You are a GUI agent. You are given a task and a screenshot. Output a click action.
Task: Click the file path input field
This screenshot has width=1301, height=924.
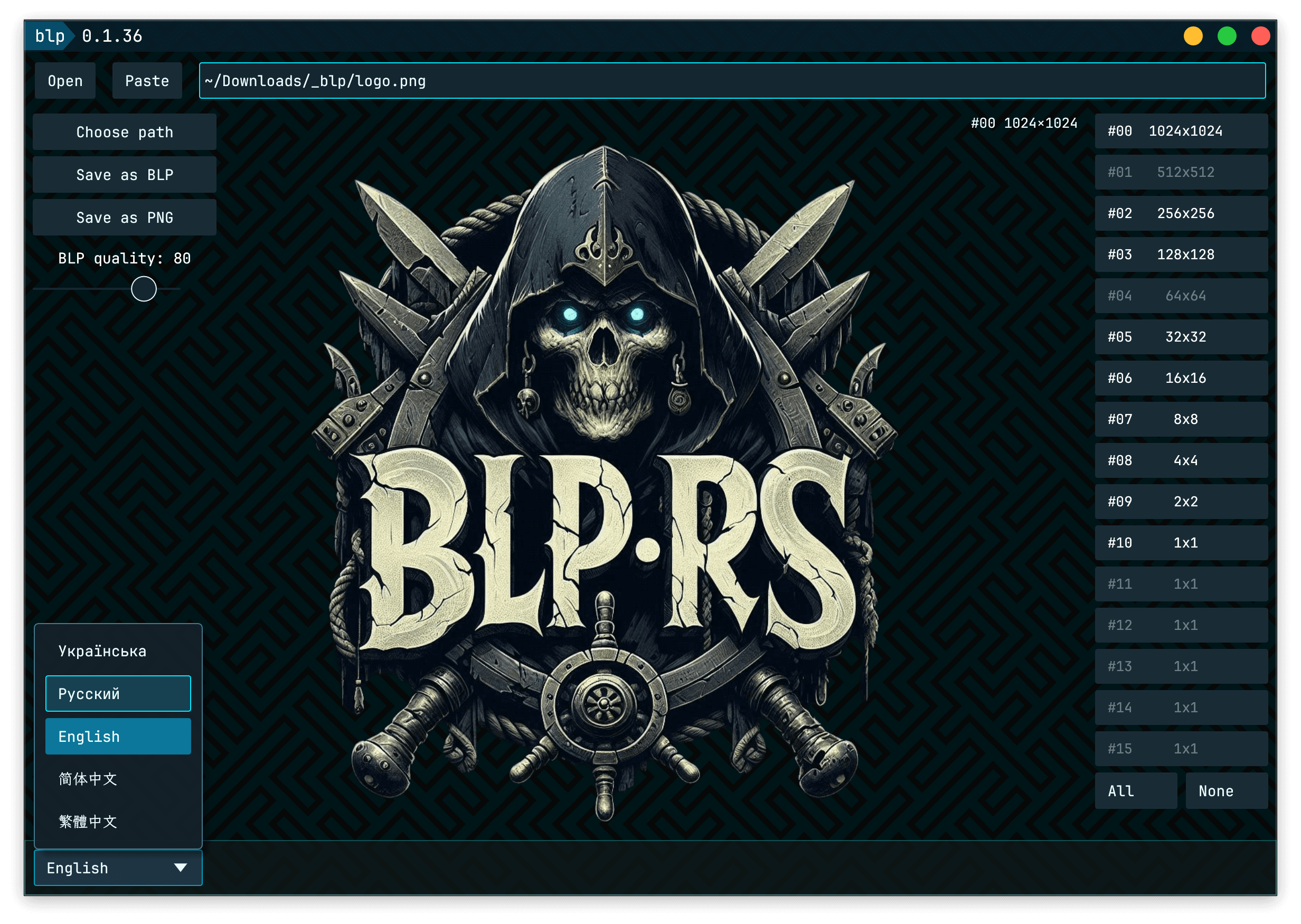732,81
